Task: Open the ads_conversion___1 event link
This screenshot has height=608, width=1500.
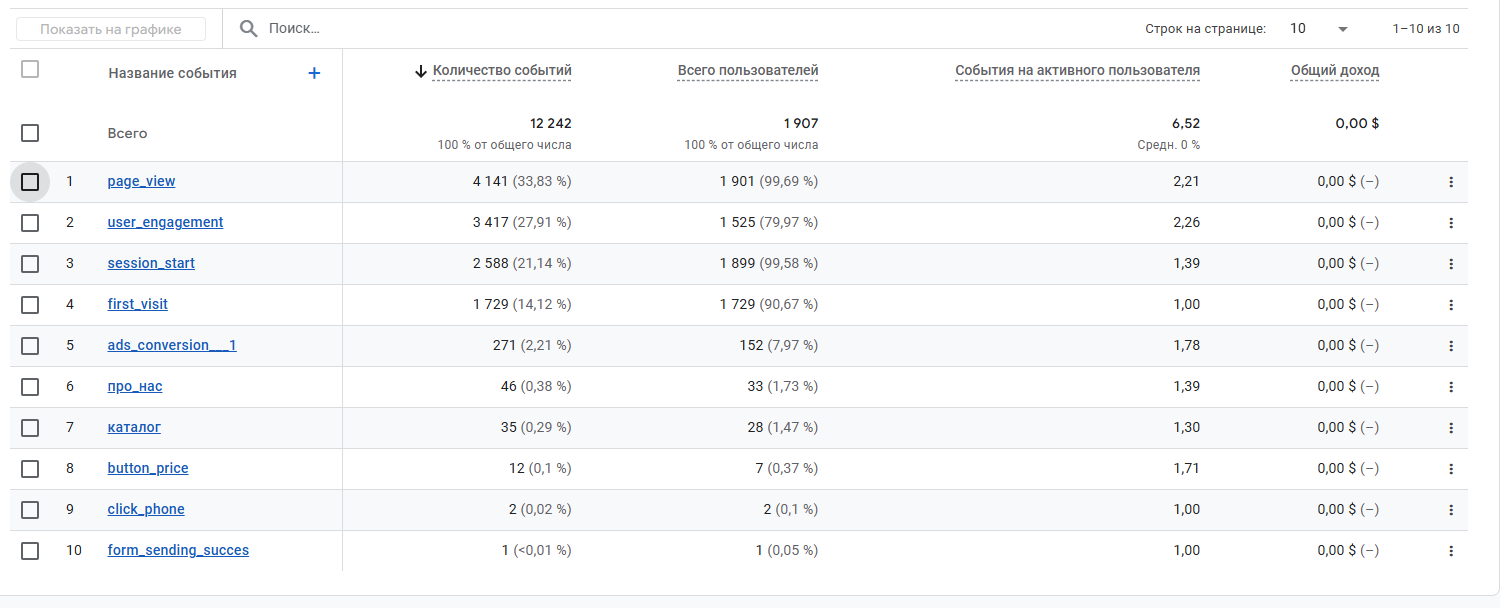Action: [172, 345]
